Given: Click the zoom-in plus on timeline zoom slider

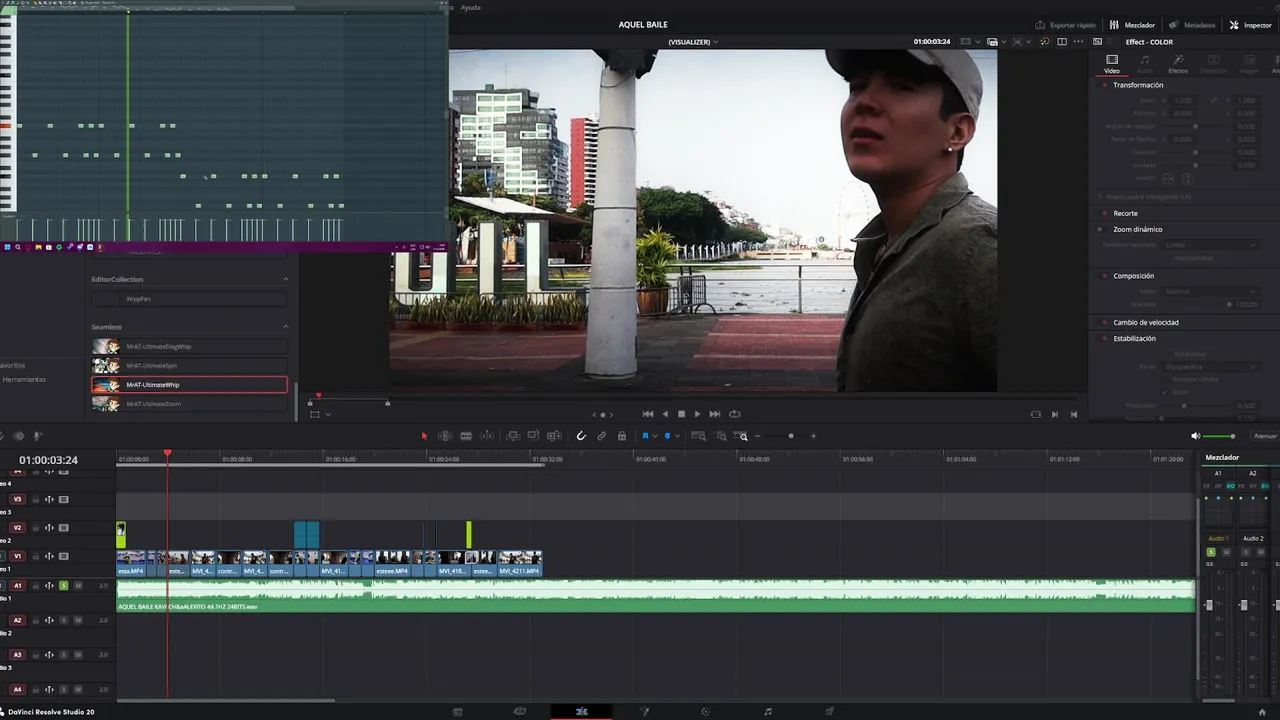Looking at the screenshot, I should [x=813, y=436].
